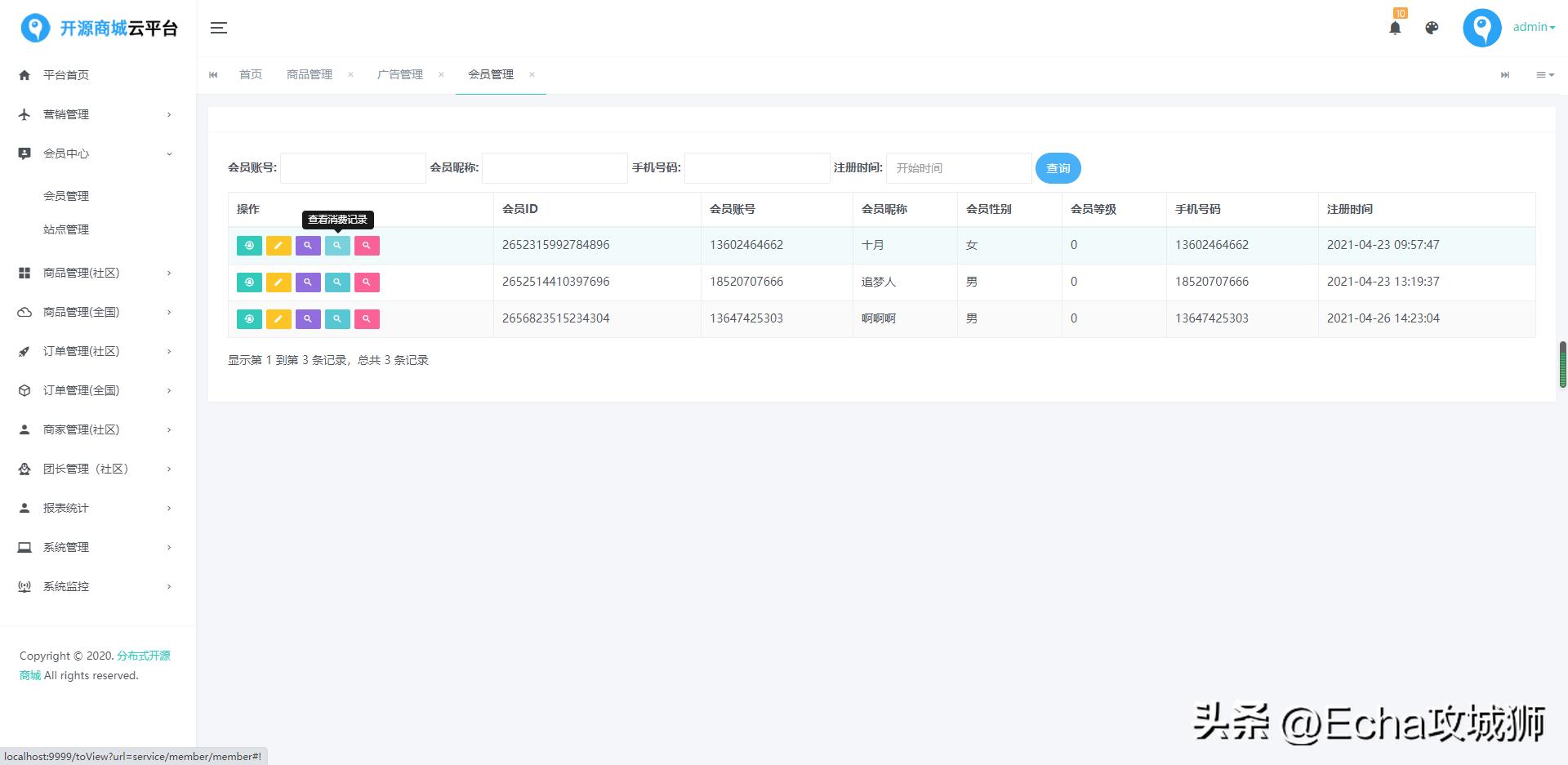Viewport: 1568px width, 765px height.
Task: Toggle the sidebar collapse hamburger icon
Action: 218,27
